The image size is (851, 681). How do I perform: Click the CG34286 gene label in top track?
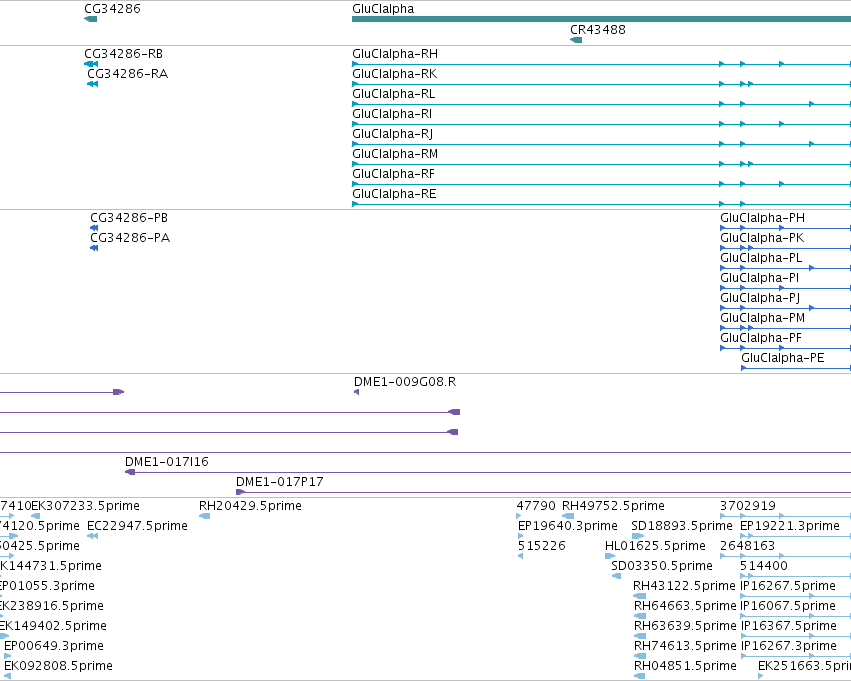point(112,9)
